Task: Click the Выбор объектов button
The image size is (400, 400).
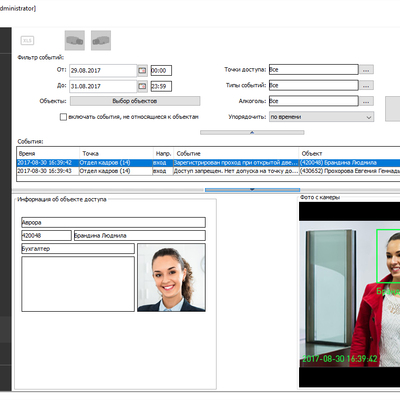Action: (x=135, y=101)
